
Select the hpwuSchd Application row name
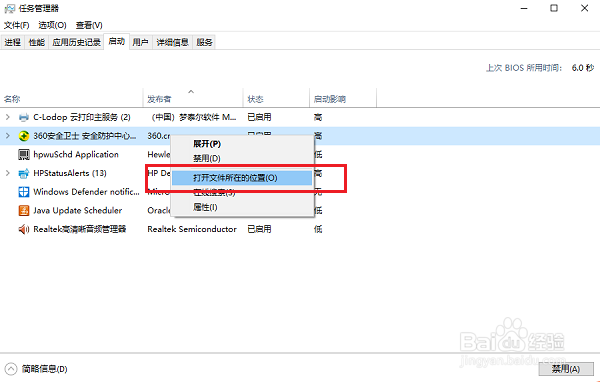[76, 155]
